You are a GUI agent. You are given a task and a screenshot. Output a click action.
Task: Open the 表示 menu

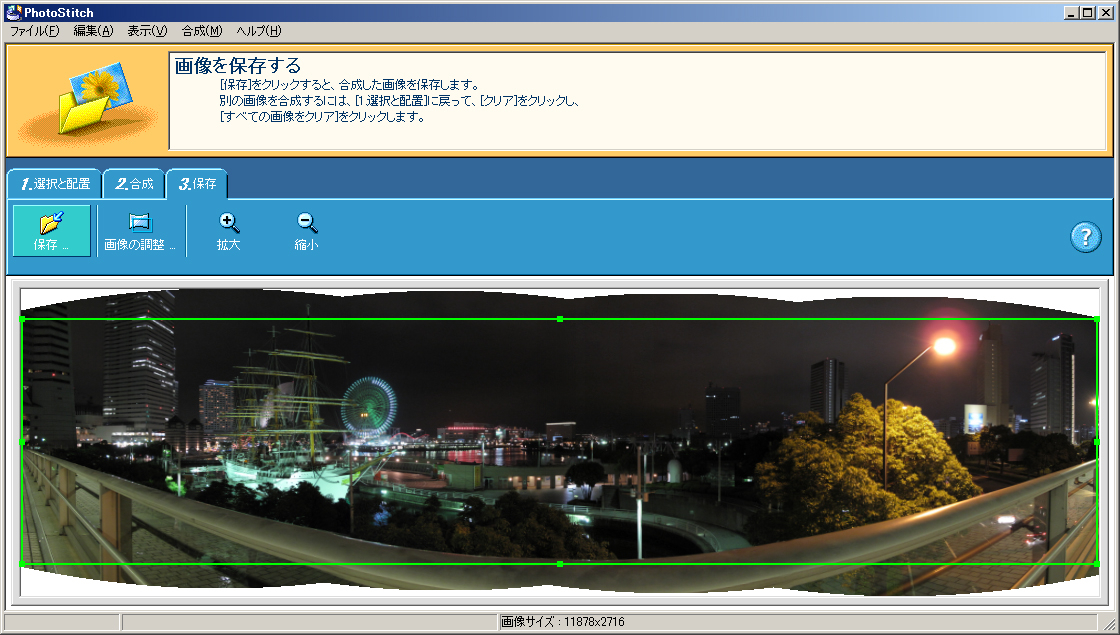146,31
